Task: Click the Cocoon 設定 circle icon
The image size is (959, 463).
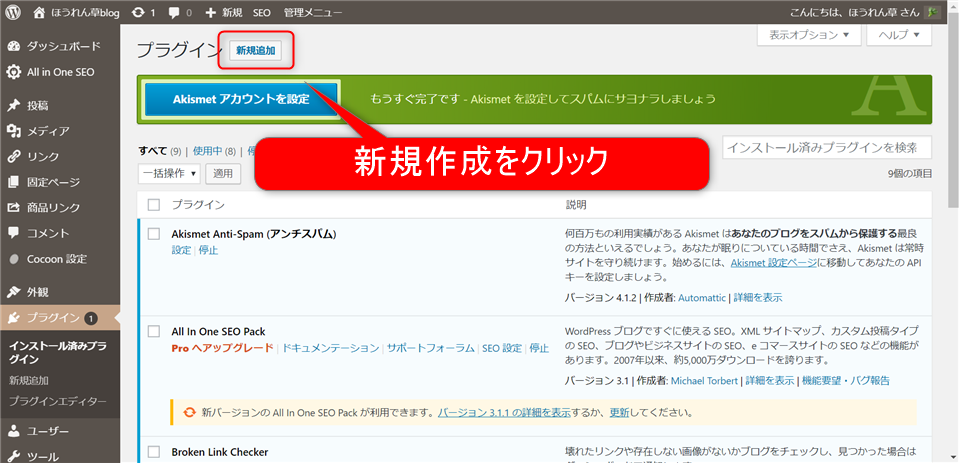Action: [13, 259]
